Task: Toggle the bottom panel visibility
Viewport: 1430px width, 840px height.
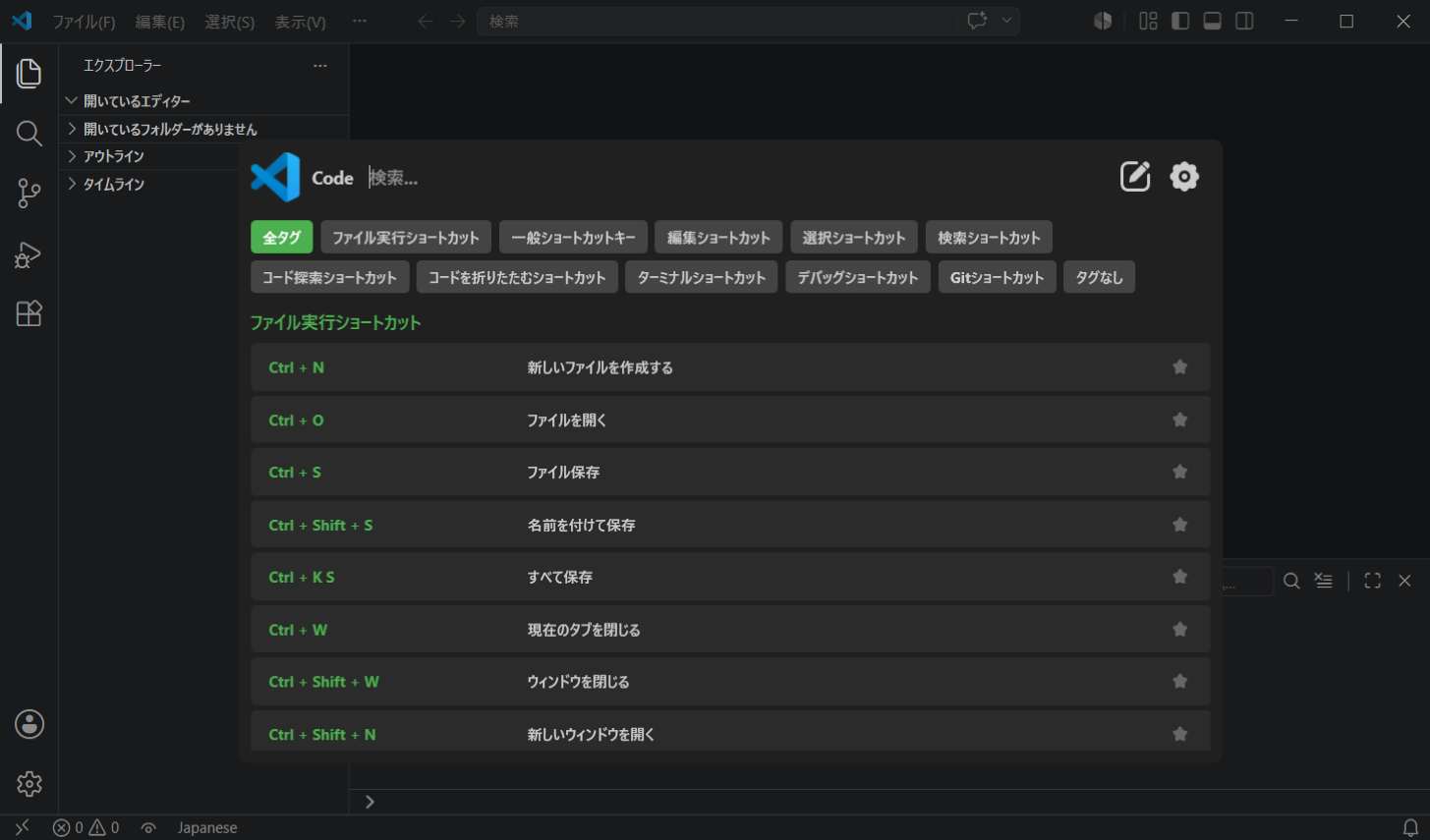Action: [x=1212, y=21]
